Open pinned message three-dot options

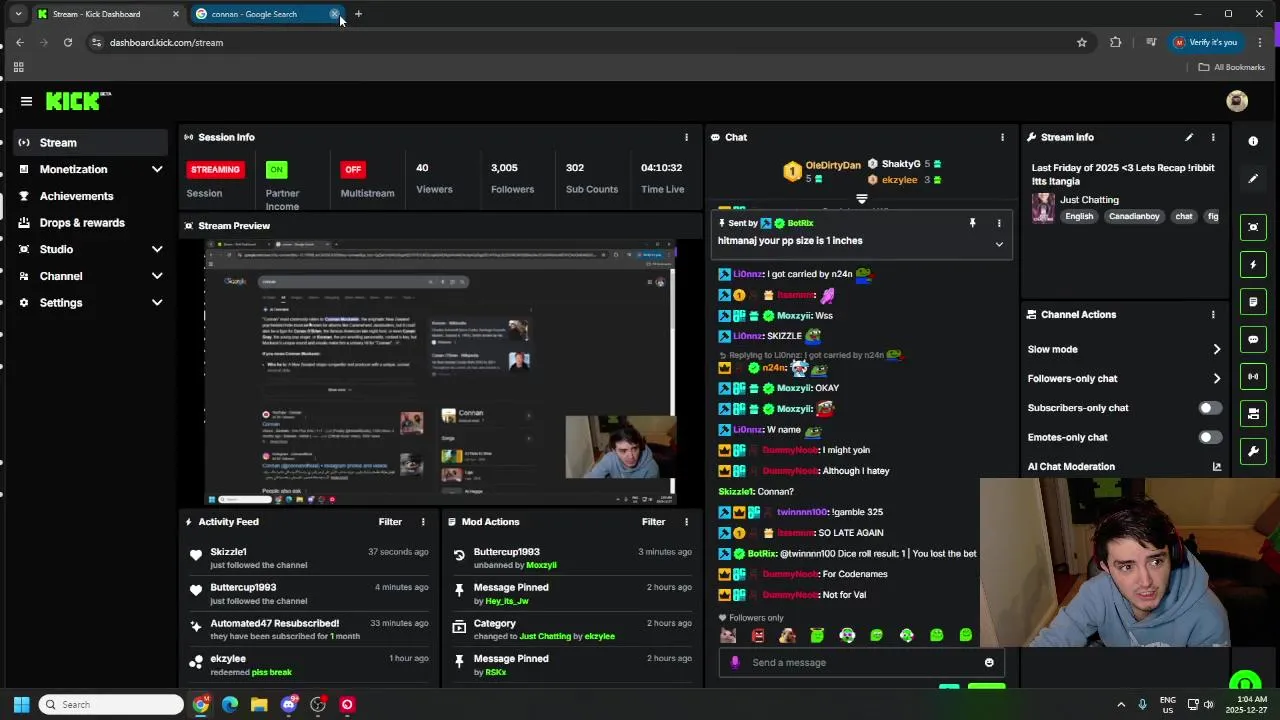tap(998, 223)
